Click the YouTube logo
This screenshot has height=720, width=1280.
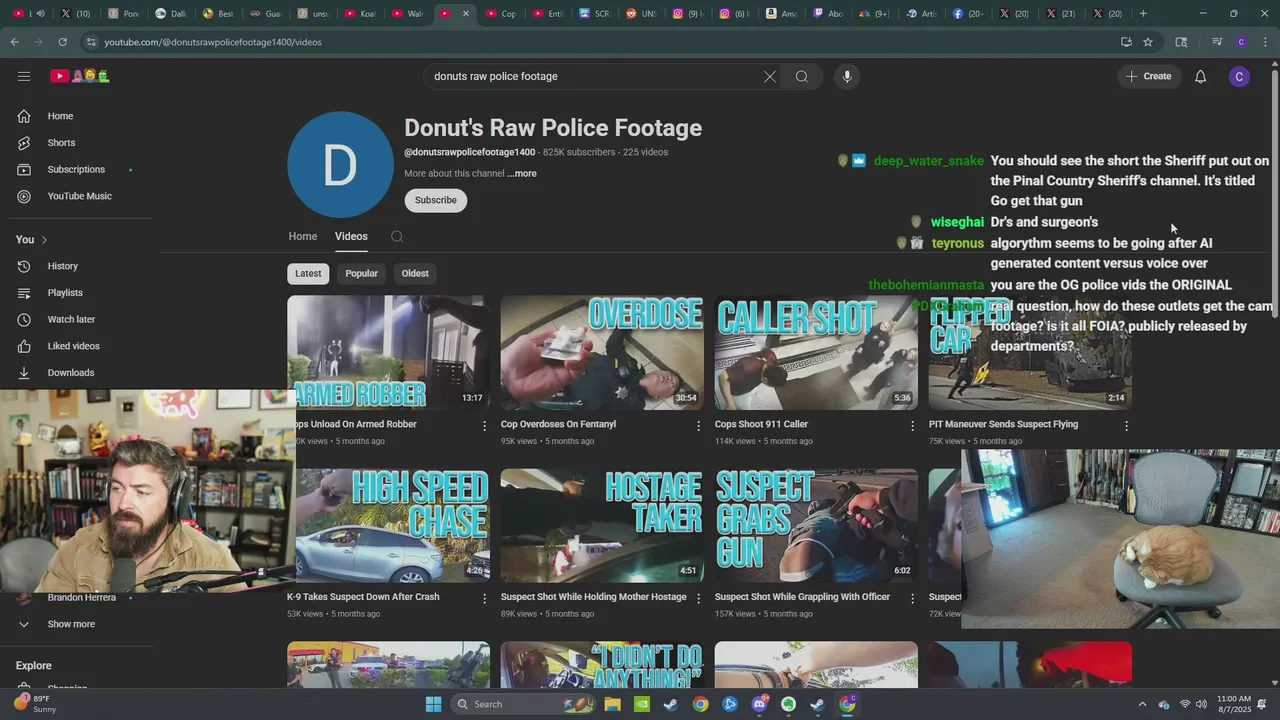click(x=79, y=76)
